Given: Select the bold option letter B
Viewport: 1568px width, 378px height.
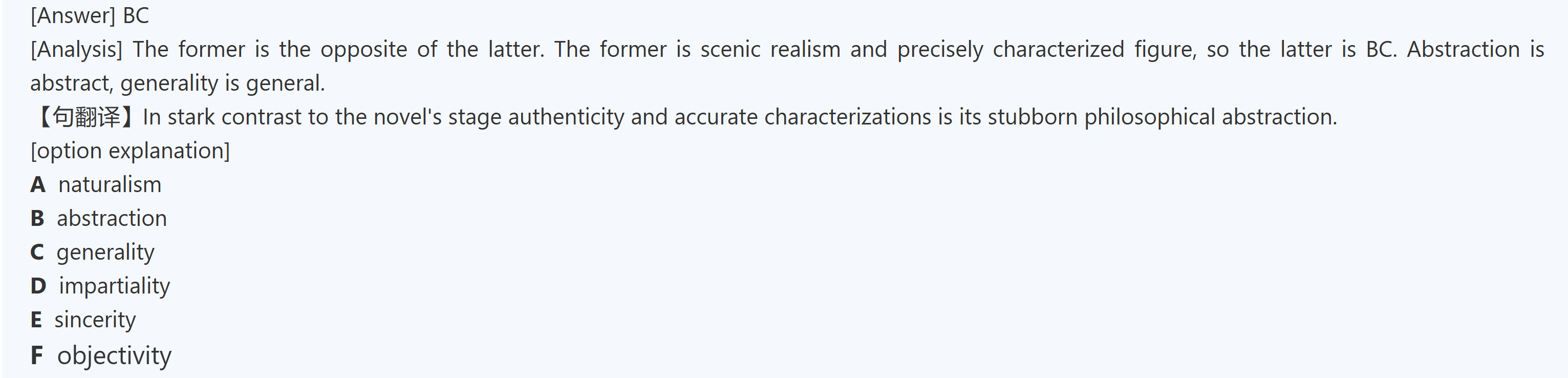Looking at the screenshot, I should coord(37,219).
